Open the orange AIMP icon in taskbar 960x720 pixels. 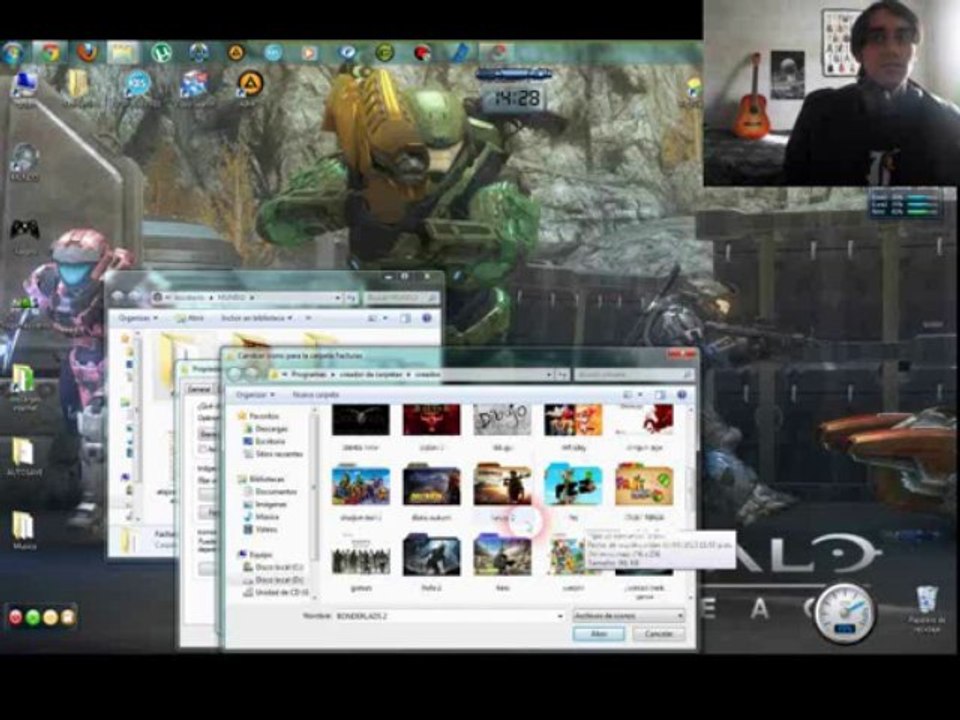click(235, 53)
